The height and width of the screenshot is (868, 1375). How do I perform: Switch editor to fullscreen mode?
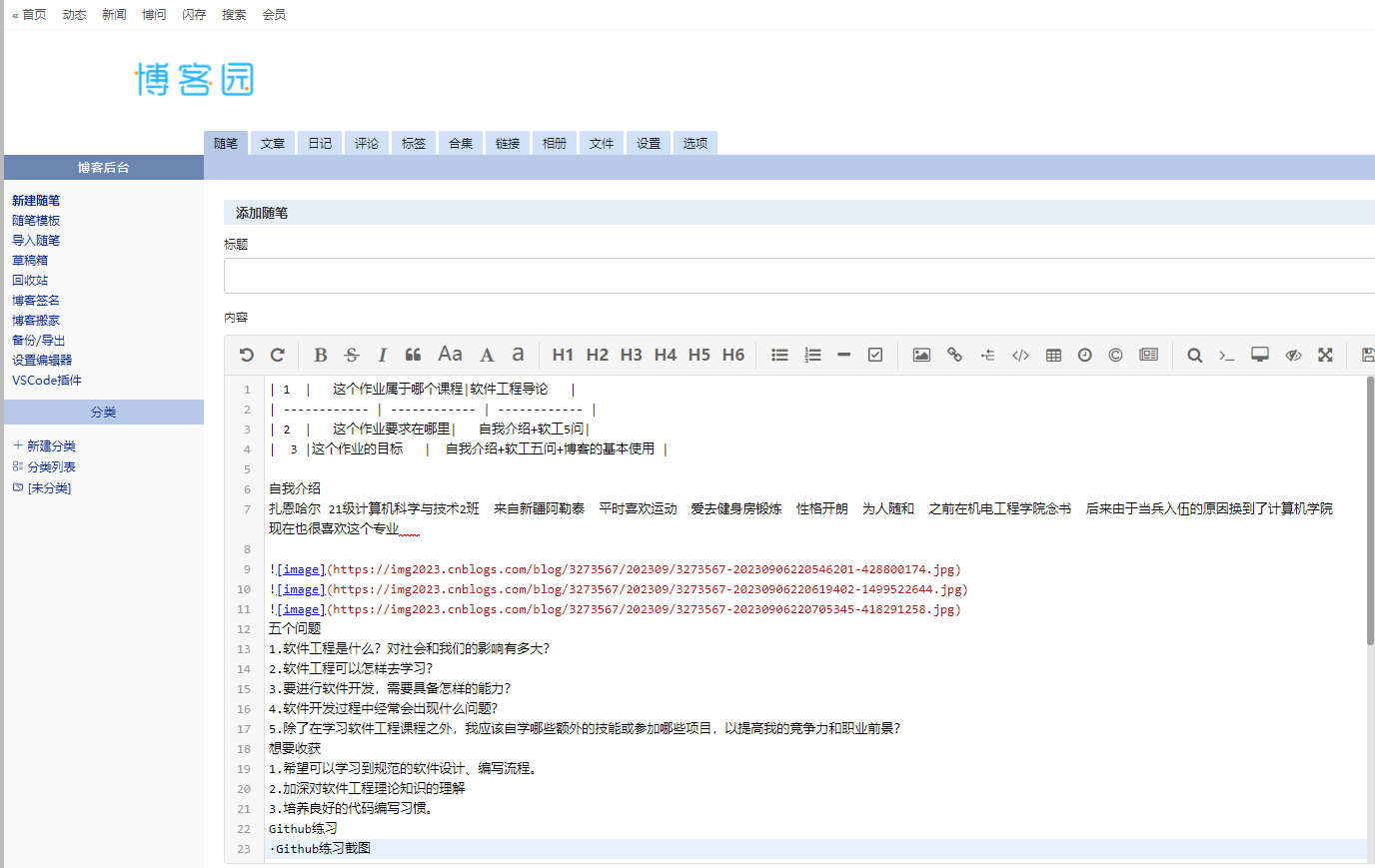(x=1325, y=355)
